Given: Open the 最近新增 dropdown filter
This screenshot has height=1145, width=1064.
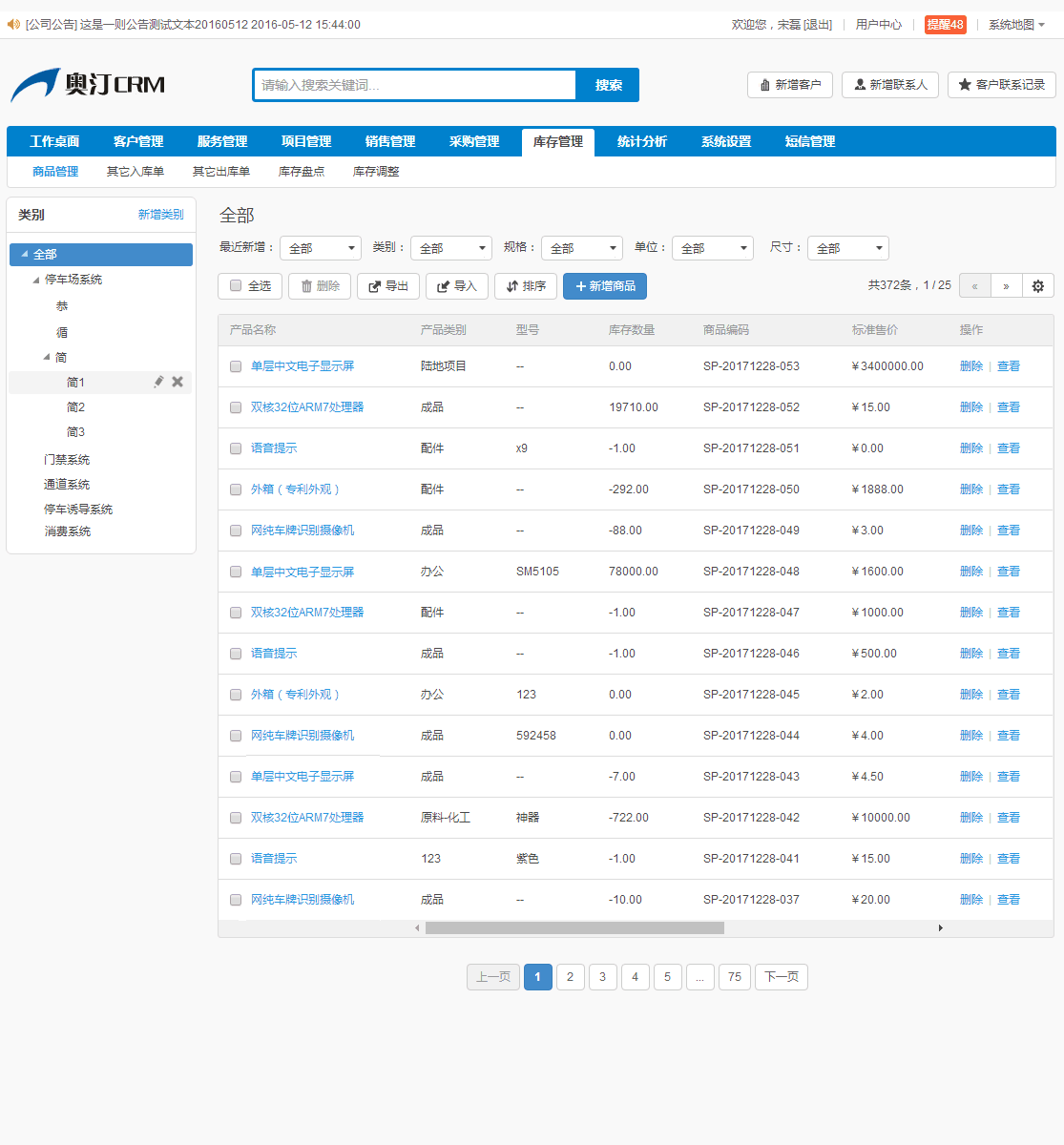Looking at the screenshot, I should click(x=321, y=248).
